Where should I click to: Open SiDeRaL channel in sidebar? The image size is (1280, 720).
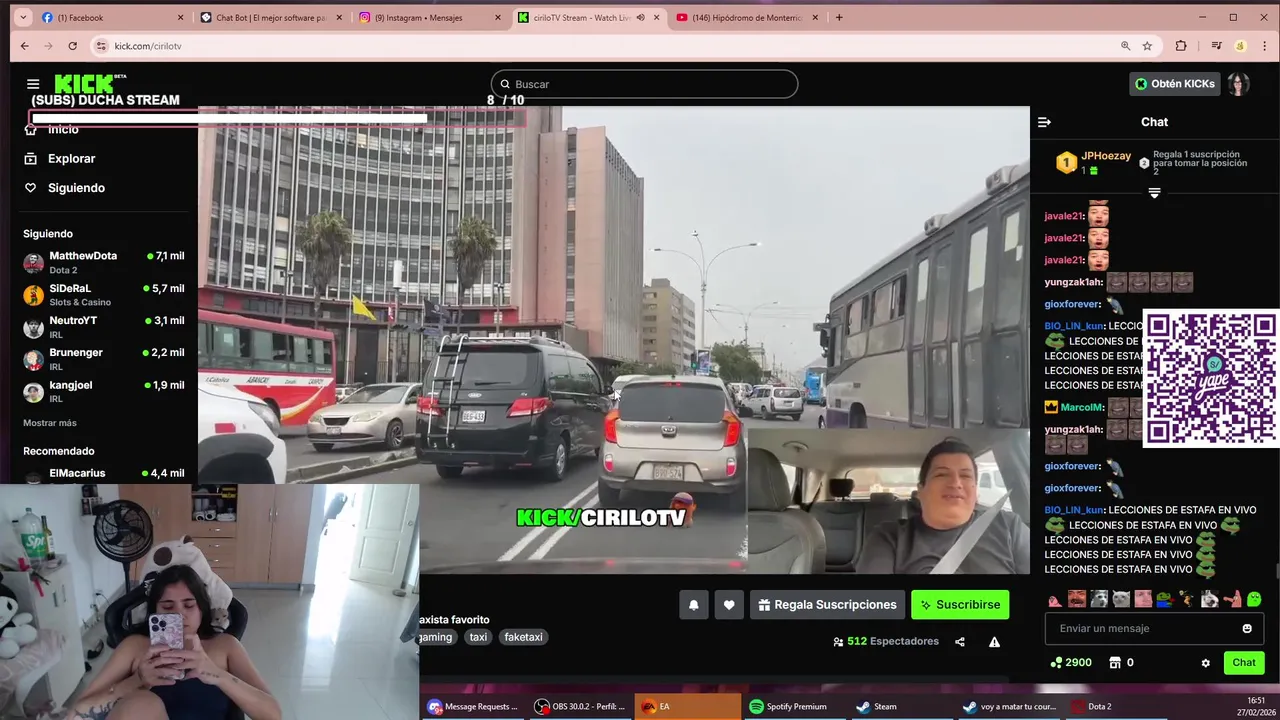coord(104,295)
